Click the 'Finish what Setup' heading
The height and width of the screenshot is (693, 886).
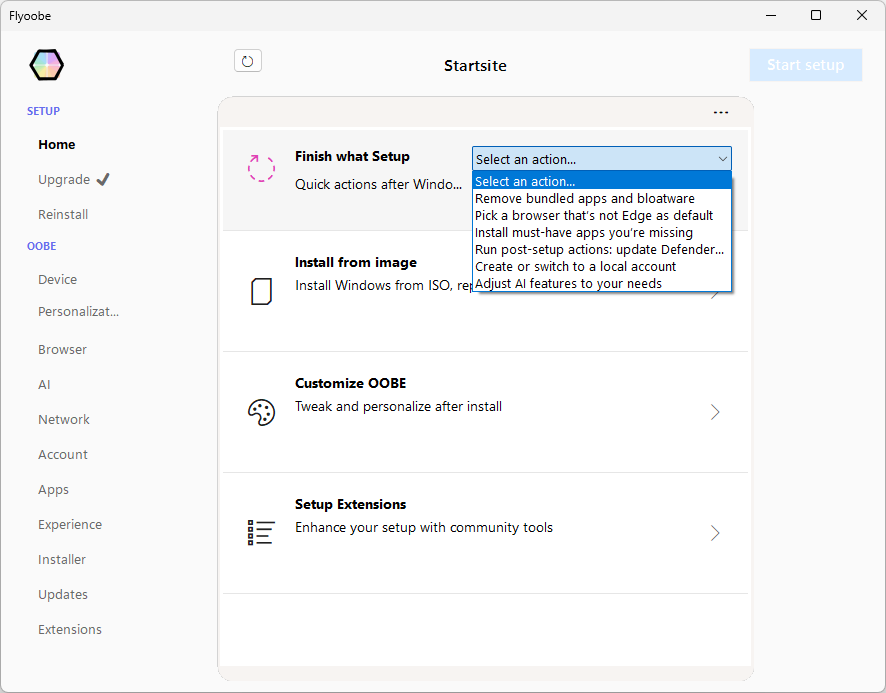pos(352,157)
